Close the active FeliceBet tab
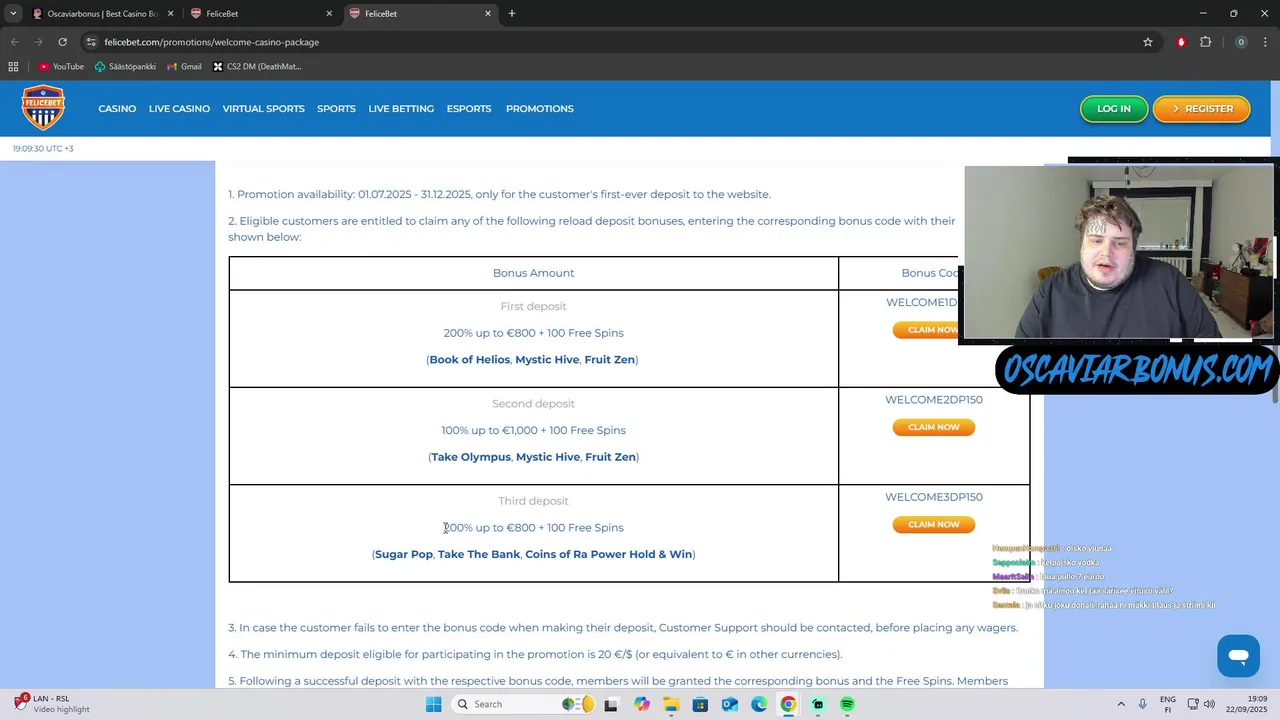Image resolution: width=1280 pixels, height=720 pixels. point(488,14)
